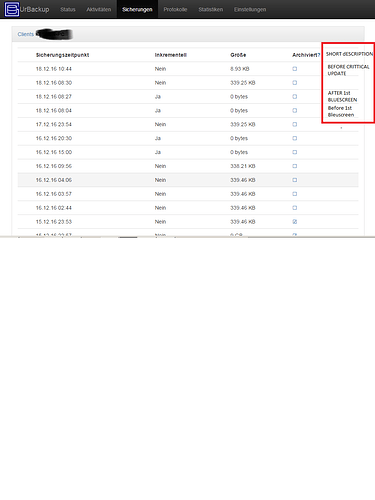Toggle archive checkbox for 17.12.16 23:54 backup
Image resolution: width=375 pixels, height=500 pixels.
coord(295,124)
